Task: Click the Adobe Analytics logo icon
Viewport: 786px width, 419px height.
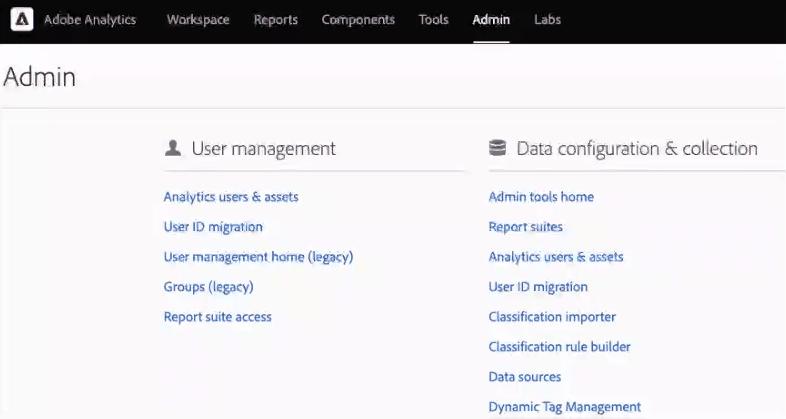Action: tap(22, 20)
